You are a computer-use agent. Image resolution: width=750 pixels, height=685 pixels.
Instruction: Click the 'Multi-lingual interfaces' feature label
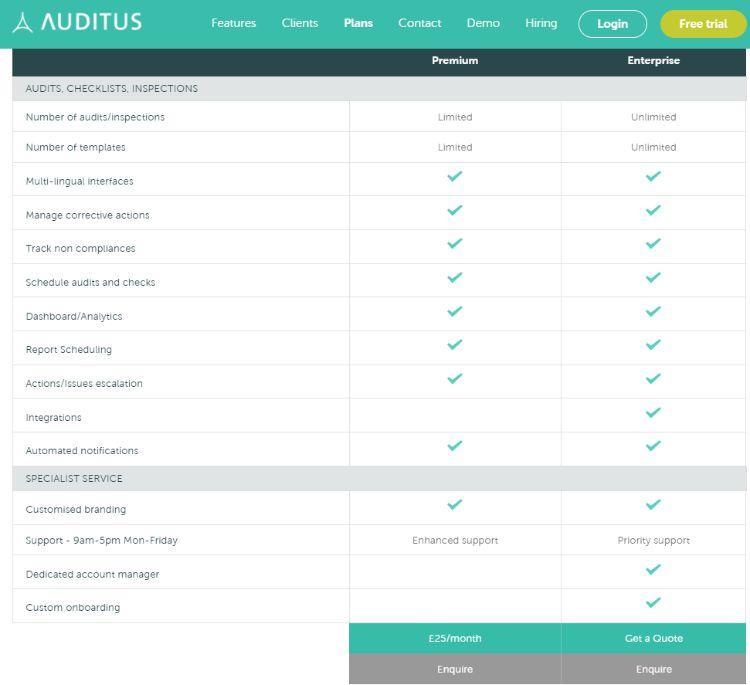tap(79, 181)
